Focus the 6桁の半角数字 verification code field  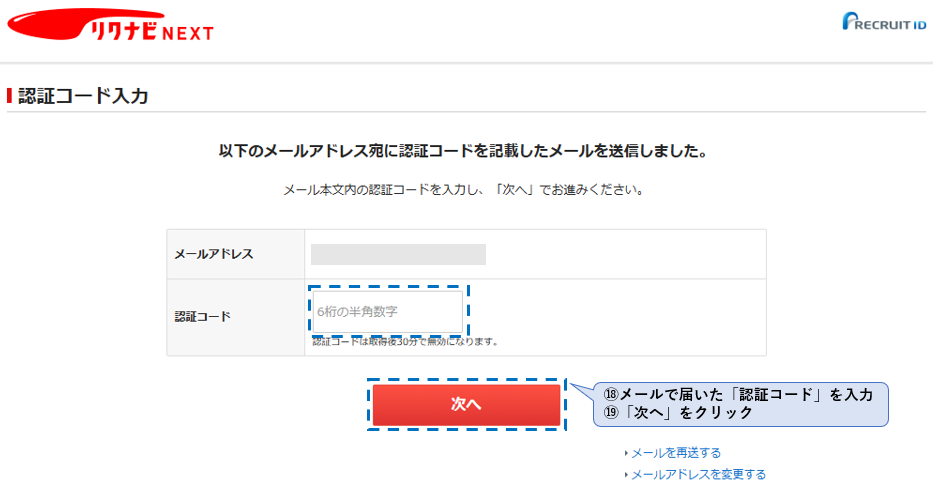click(x=388, y=311)
